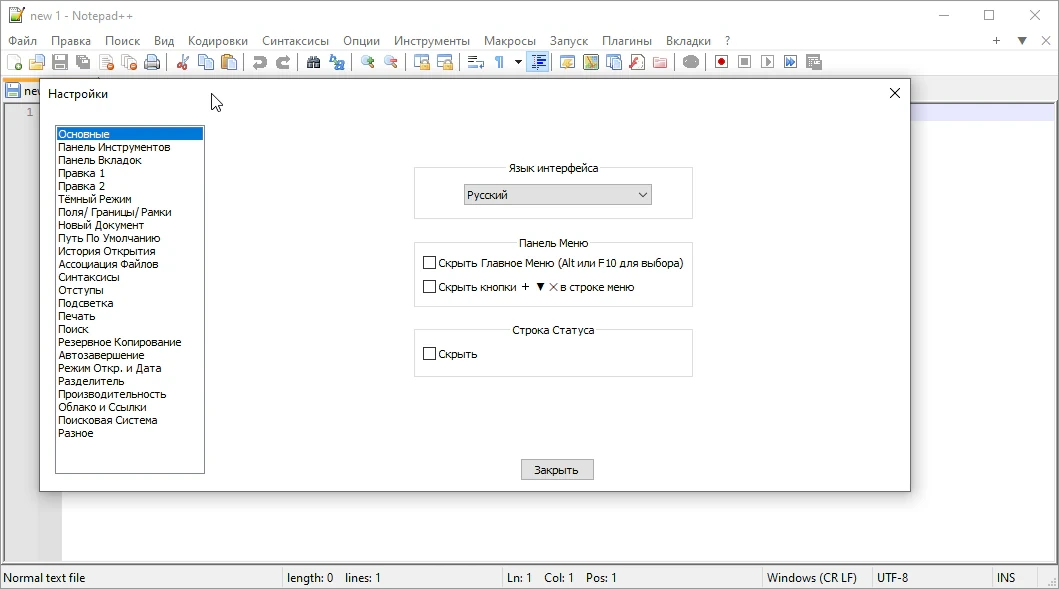
Task: Open the Document Map icon
Action: click(x=591, y=62)
